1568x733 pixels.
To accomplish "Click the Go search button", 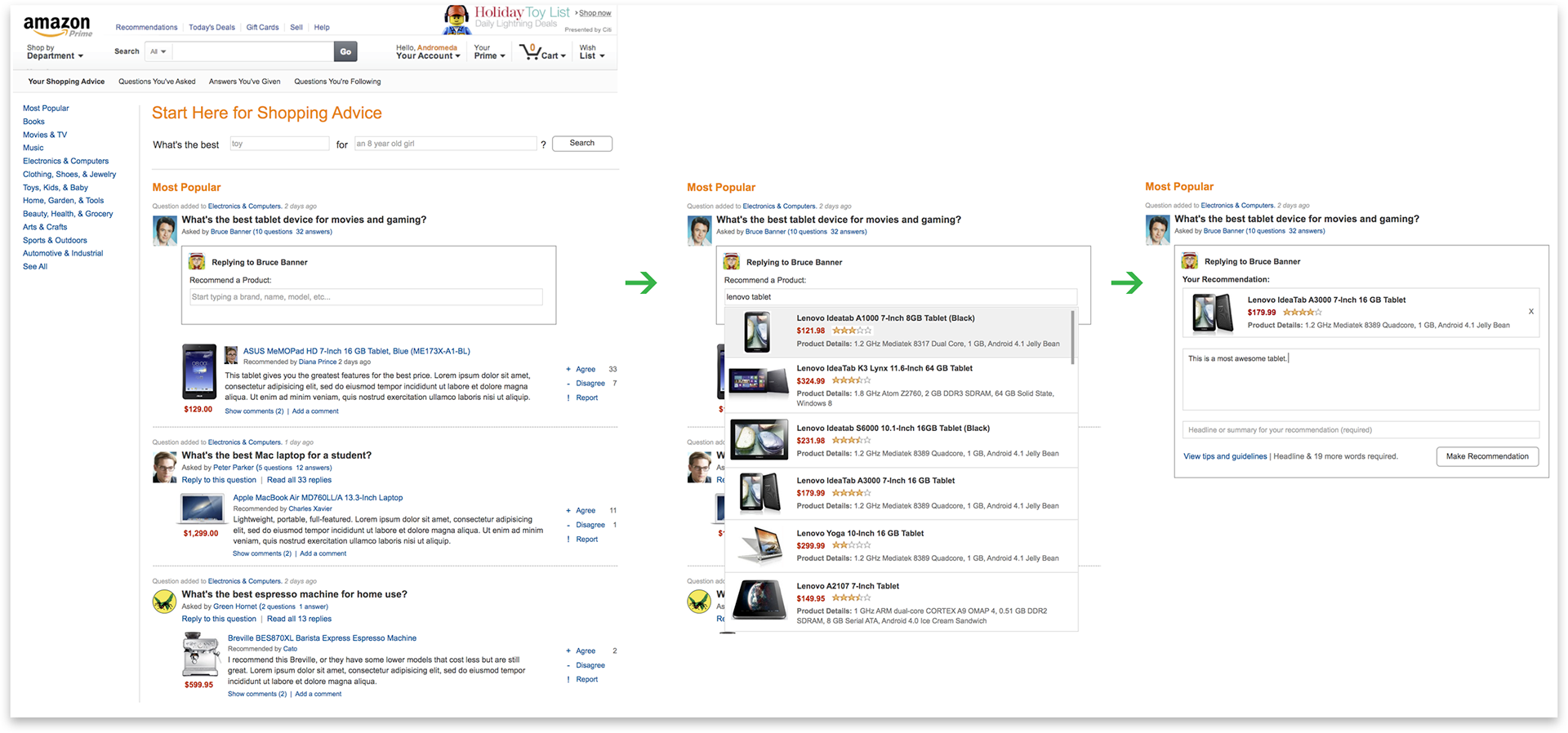I will 345,51.
